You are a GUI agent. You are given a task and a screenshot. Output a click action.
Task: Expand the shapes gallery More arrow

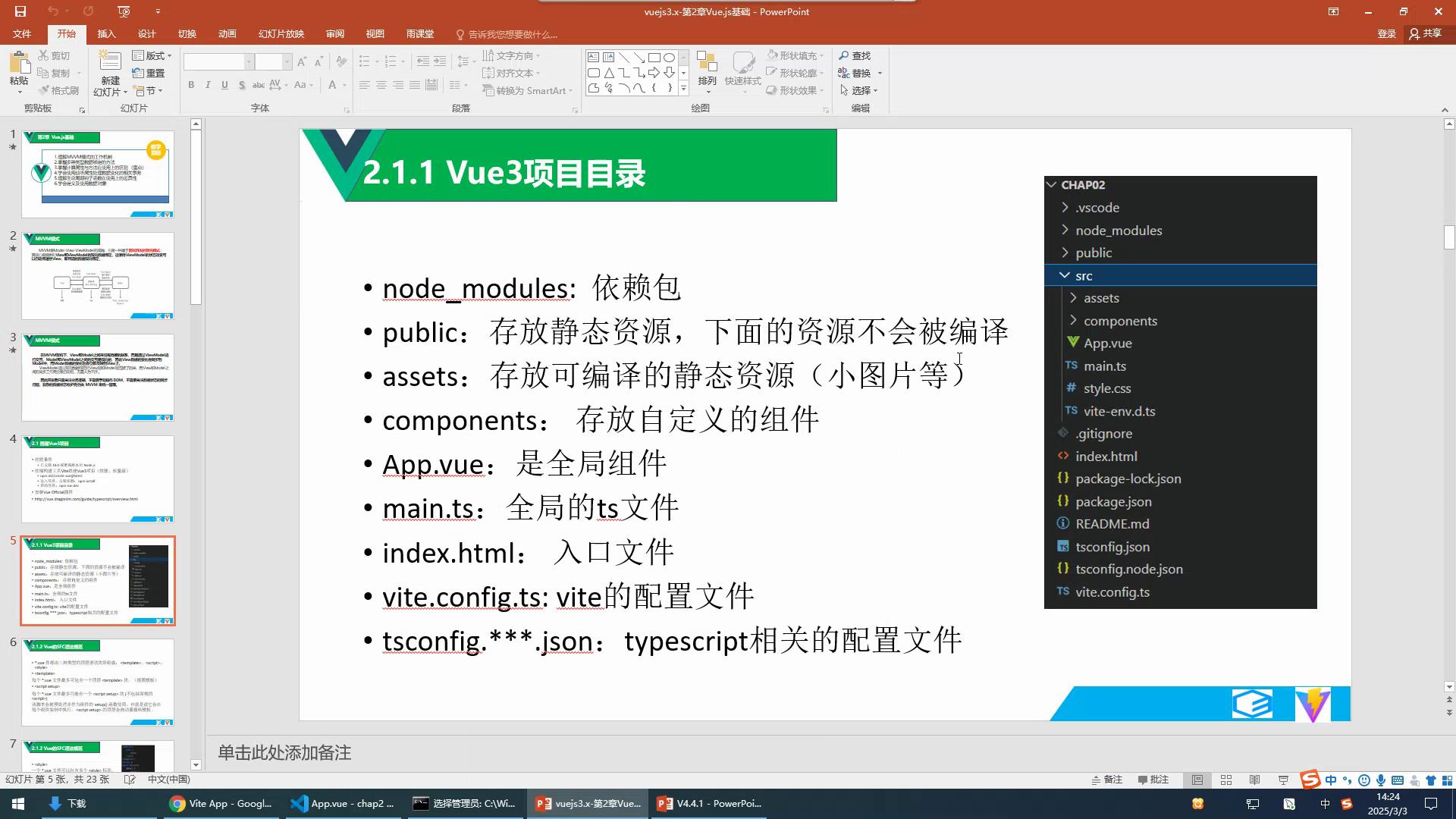pyautogui.click(x=683, y=89)
